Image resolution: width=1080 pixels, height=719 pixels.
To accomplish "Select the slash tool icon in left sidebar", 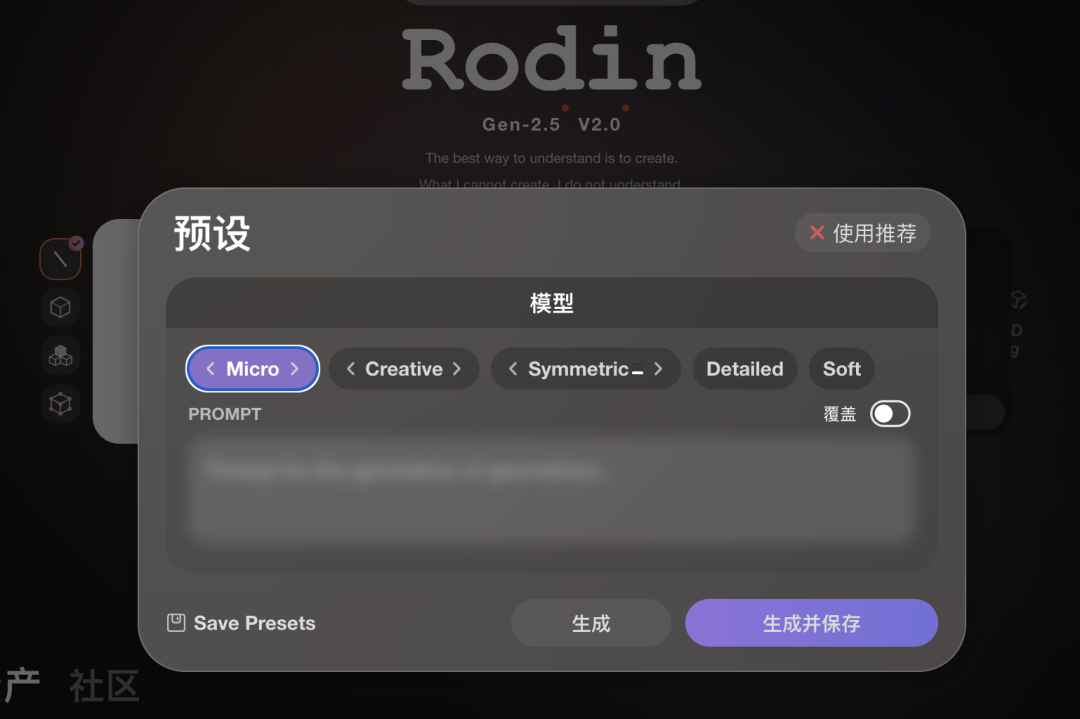I will 60,259.
